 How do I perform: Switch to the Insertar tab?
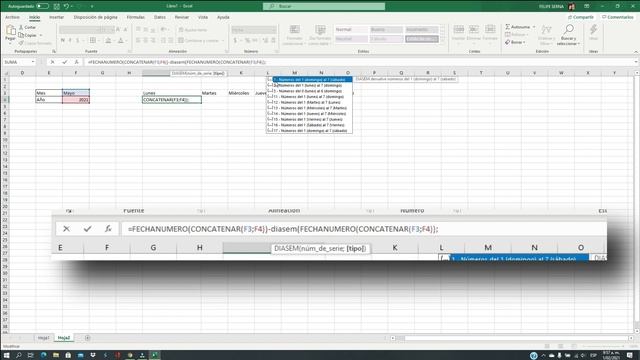point(56,17)
